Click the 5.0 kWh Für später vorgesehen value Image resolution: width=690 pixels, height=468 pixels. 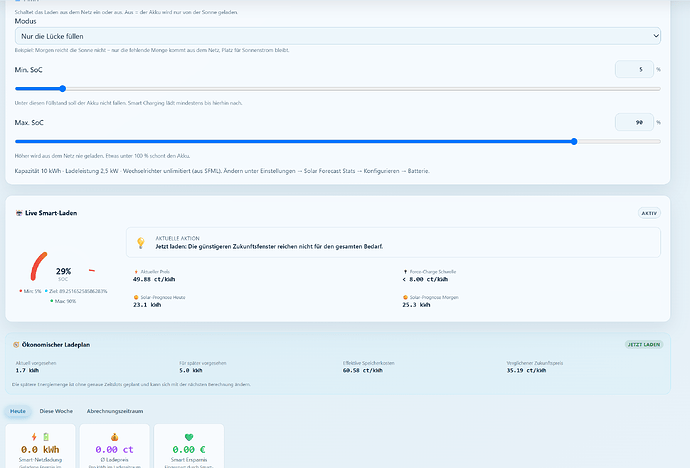[x=191, y=370]
